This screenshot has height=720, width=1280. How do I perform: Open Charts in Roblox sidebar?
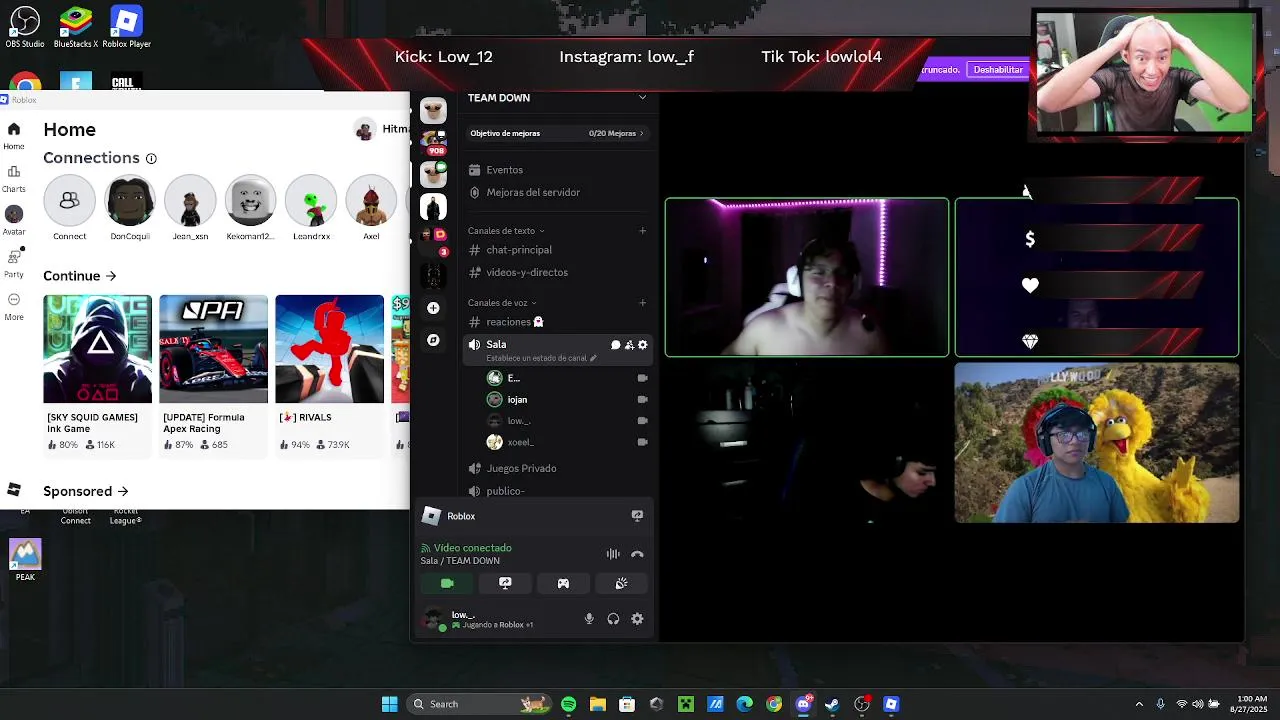tap(14, 171)
